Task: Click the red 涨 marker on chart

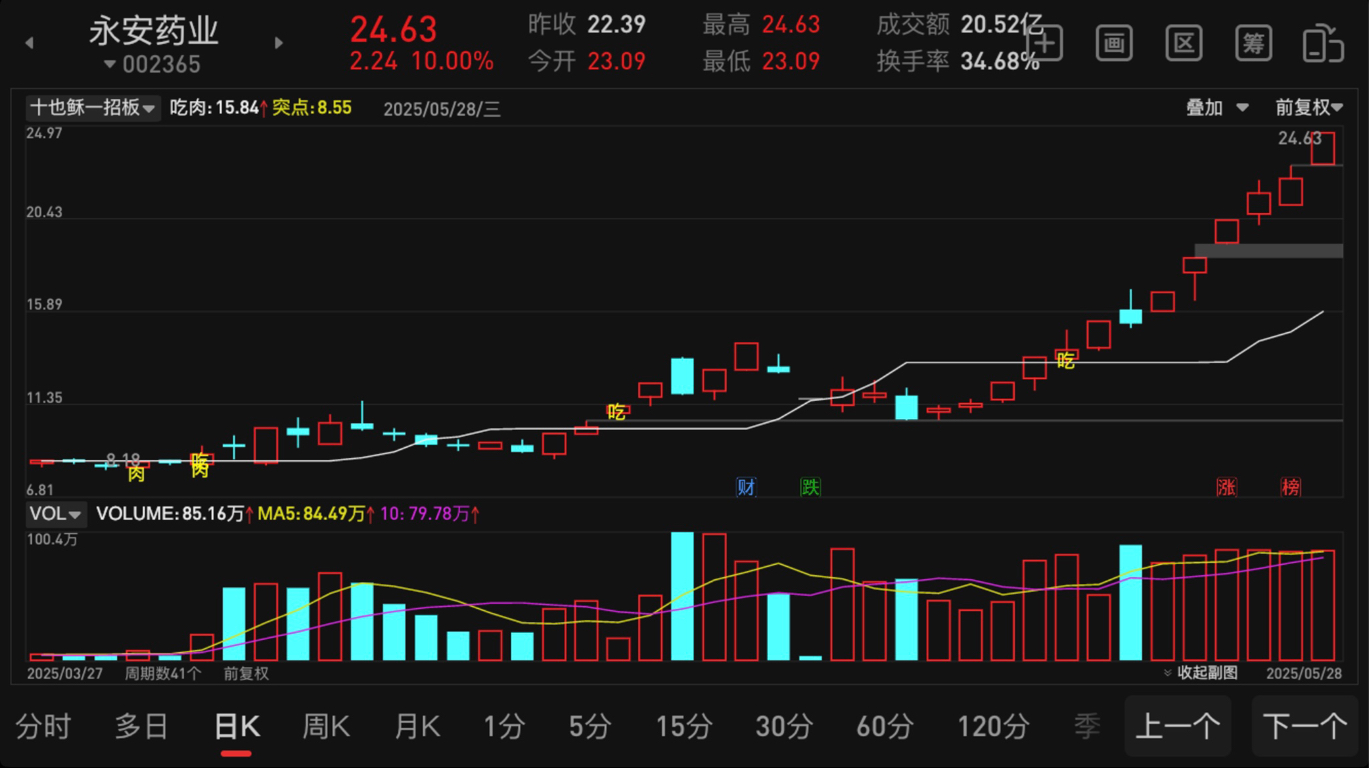Action: [1227, 487]
